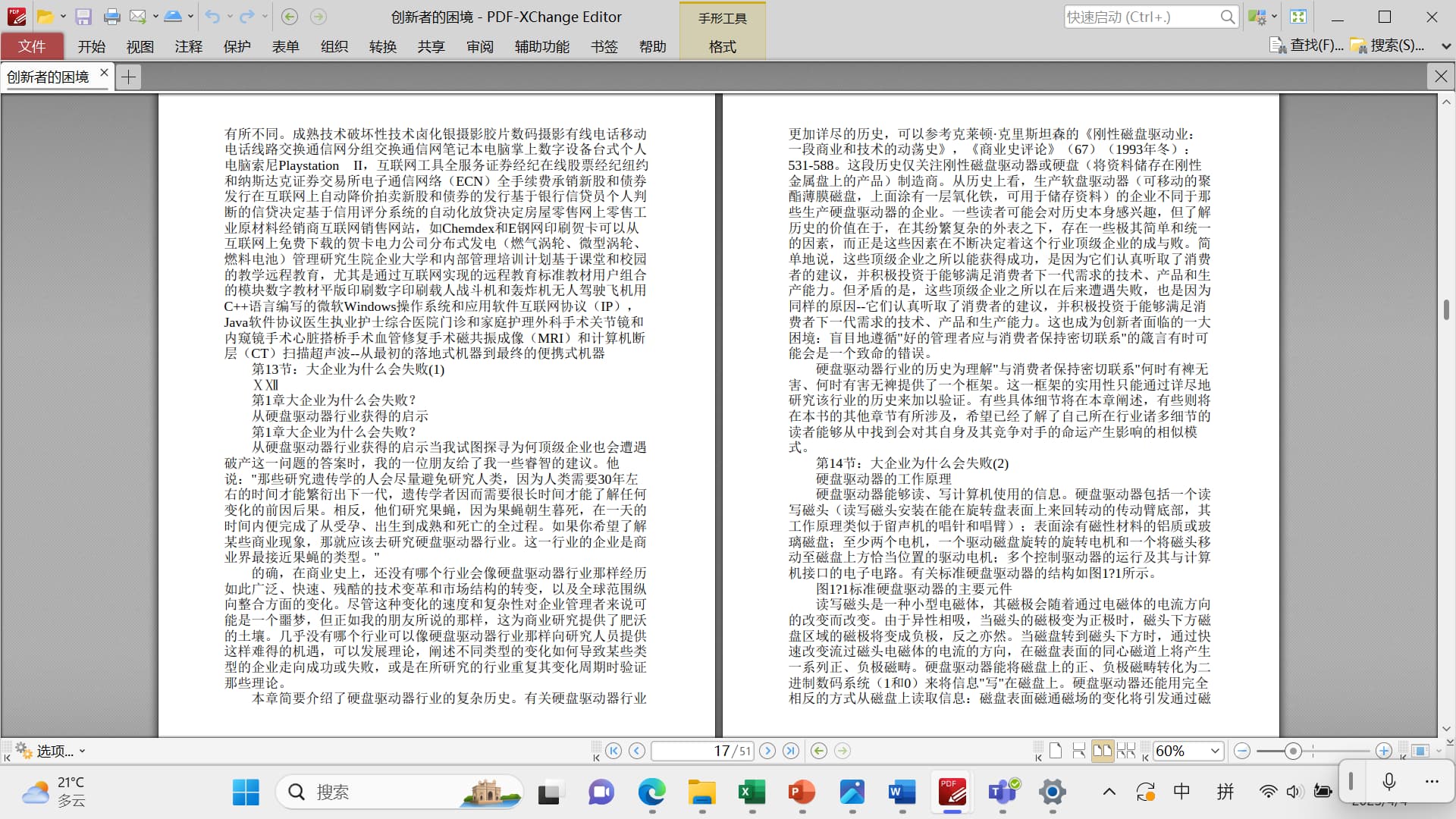
Task: Open the 转换 ribbon tab
Action: pos(382,47)
